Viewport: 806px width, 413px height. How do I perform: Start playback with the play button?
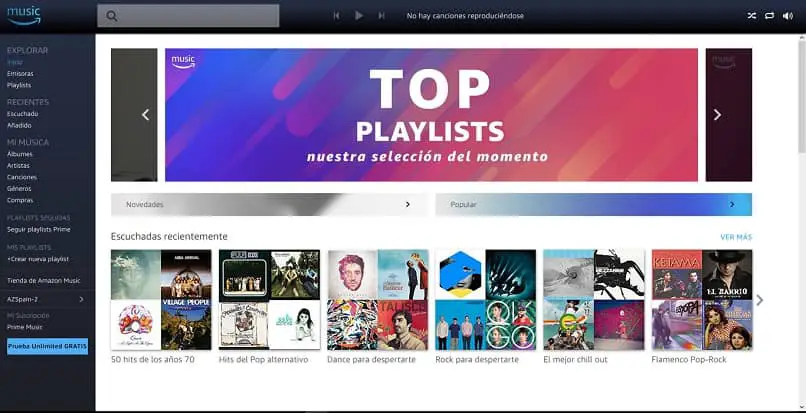359,16
